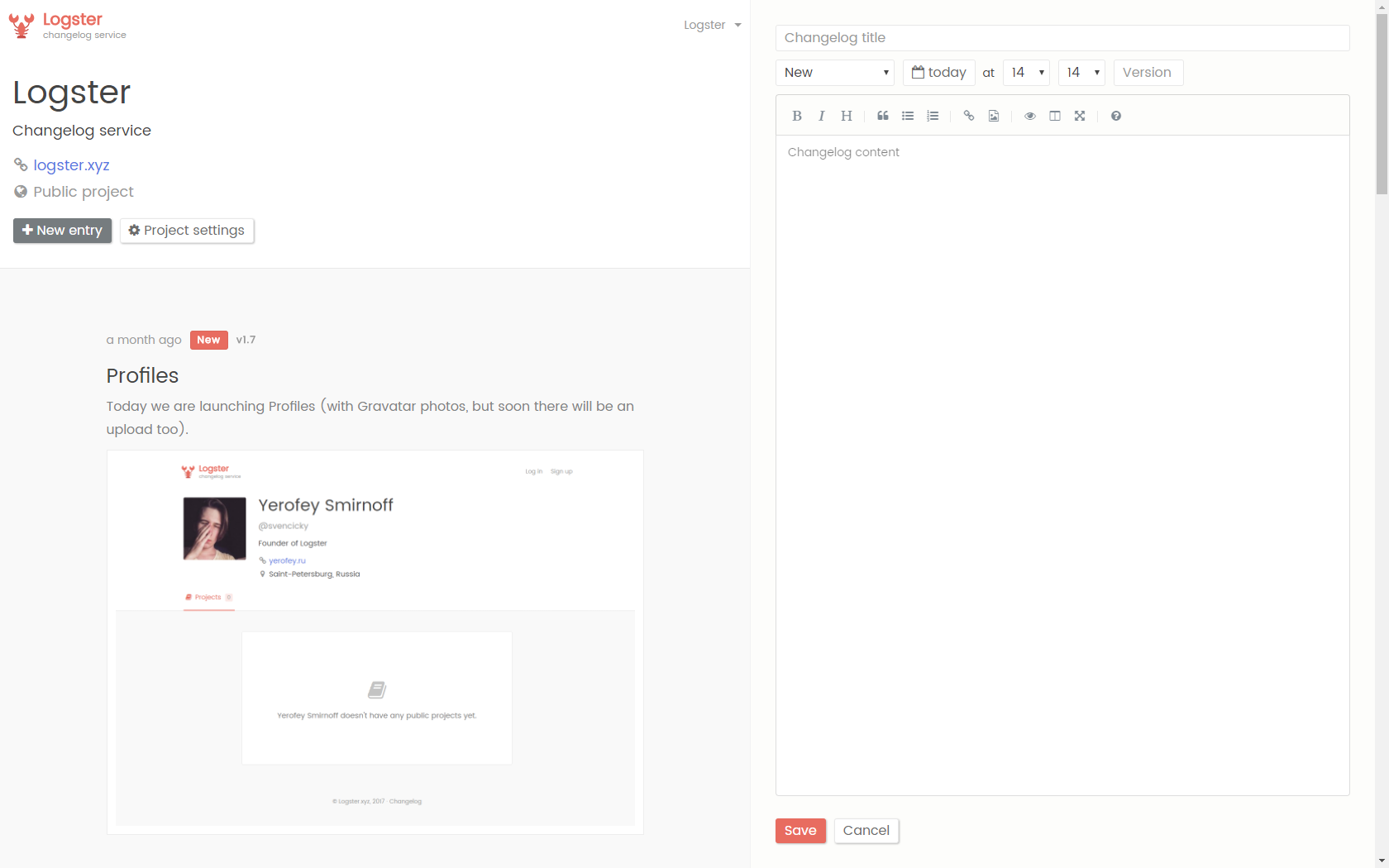Open the editor help with the question mark
This screenshot has width=1389, height=868.
[x=1115, y=116]
